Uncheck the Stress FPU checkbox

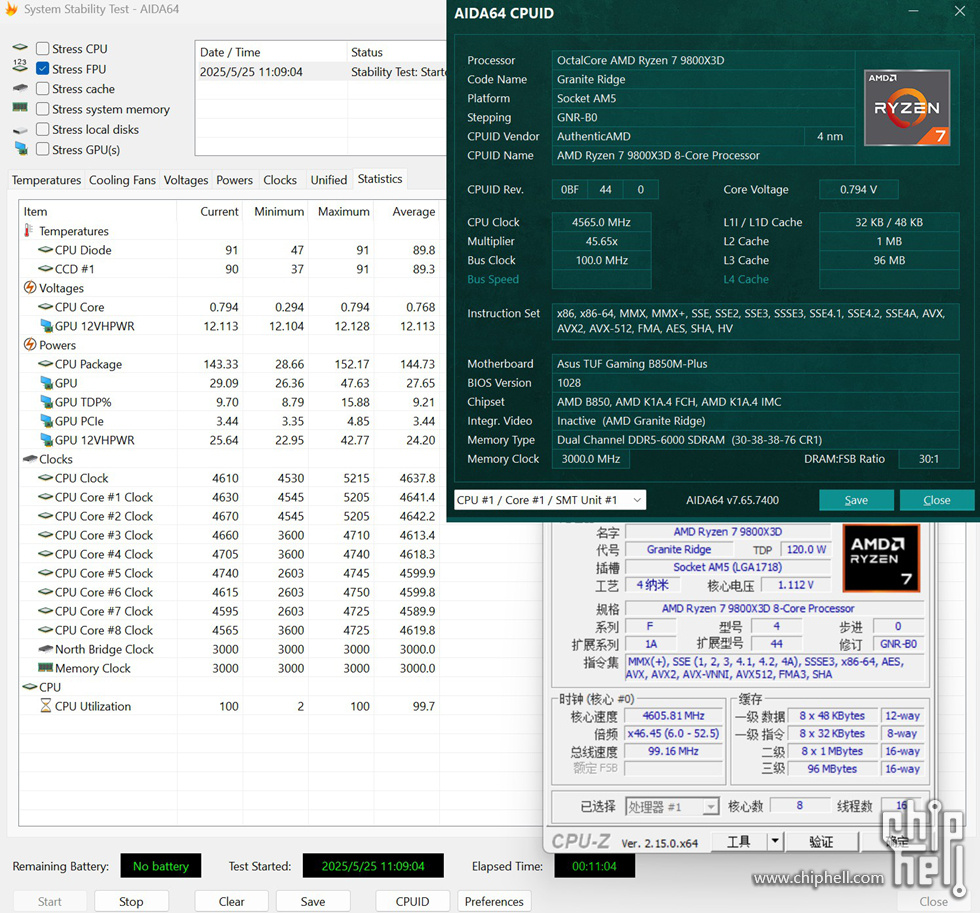(x=42, y=69)
